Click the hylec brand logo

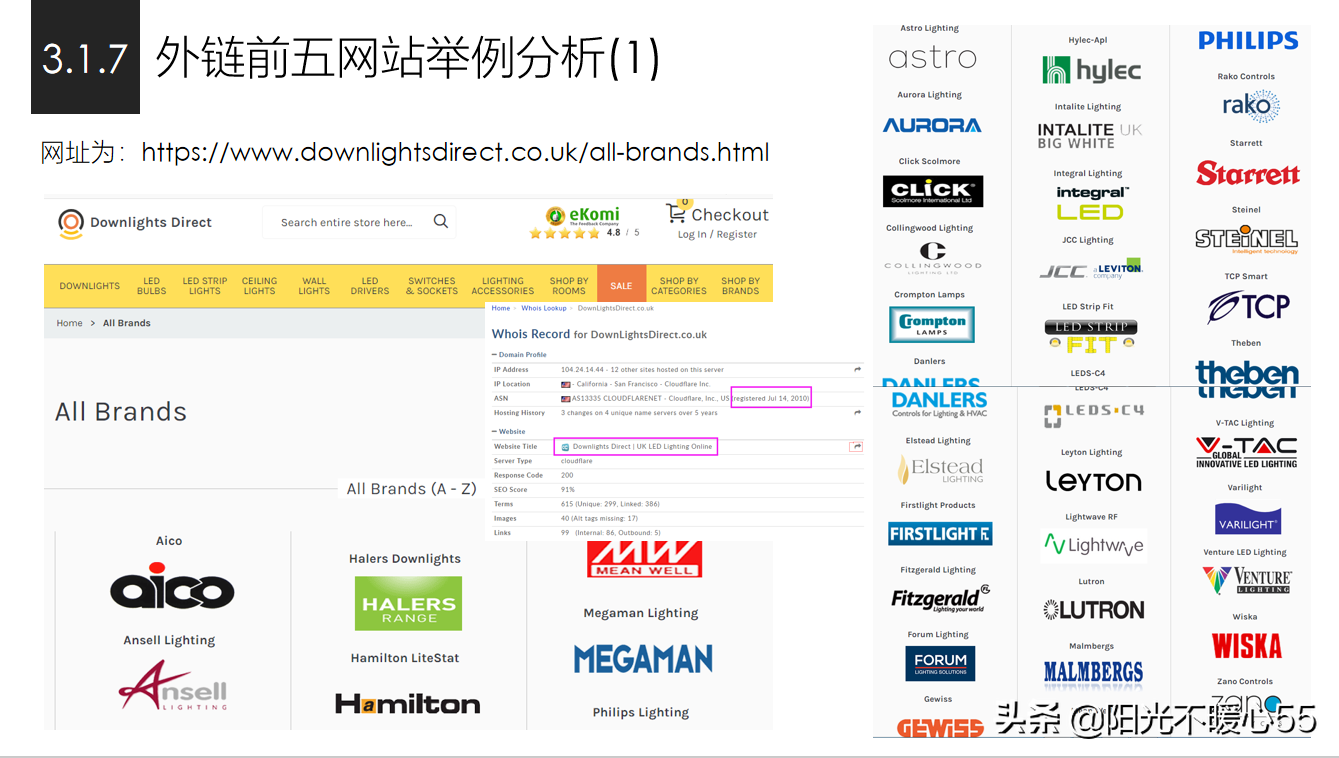[1091, 70]
